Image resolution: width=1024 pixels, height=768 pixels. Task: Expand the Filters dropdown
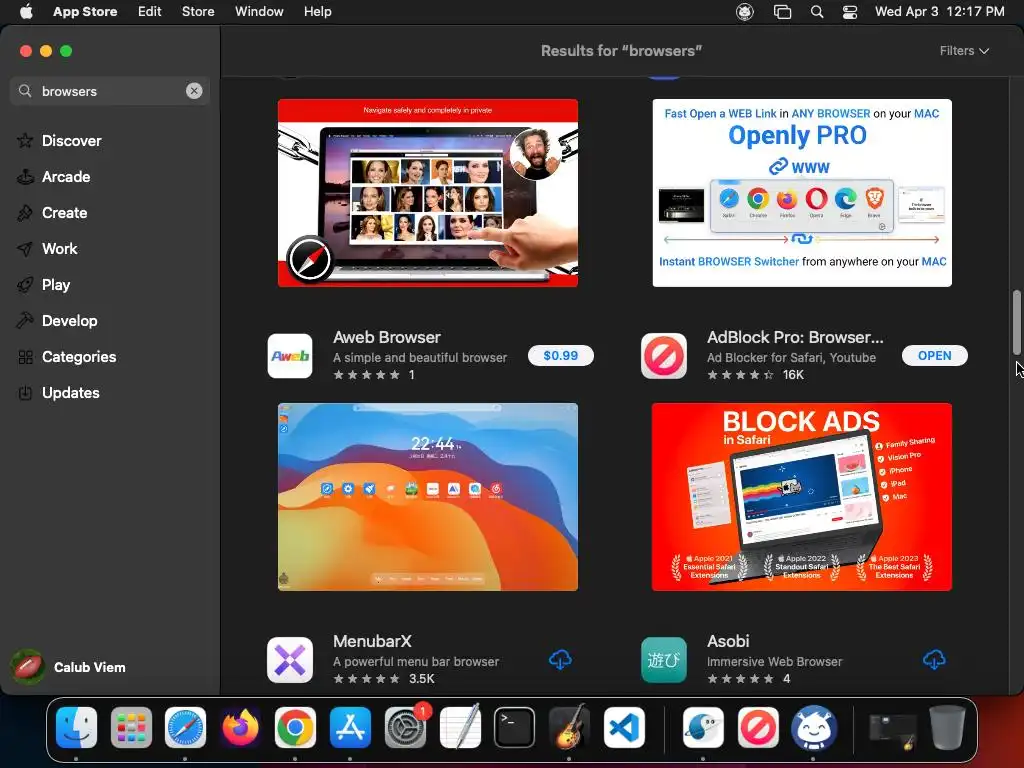pos(964,51)
